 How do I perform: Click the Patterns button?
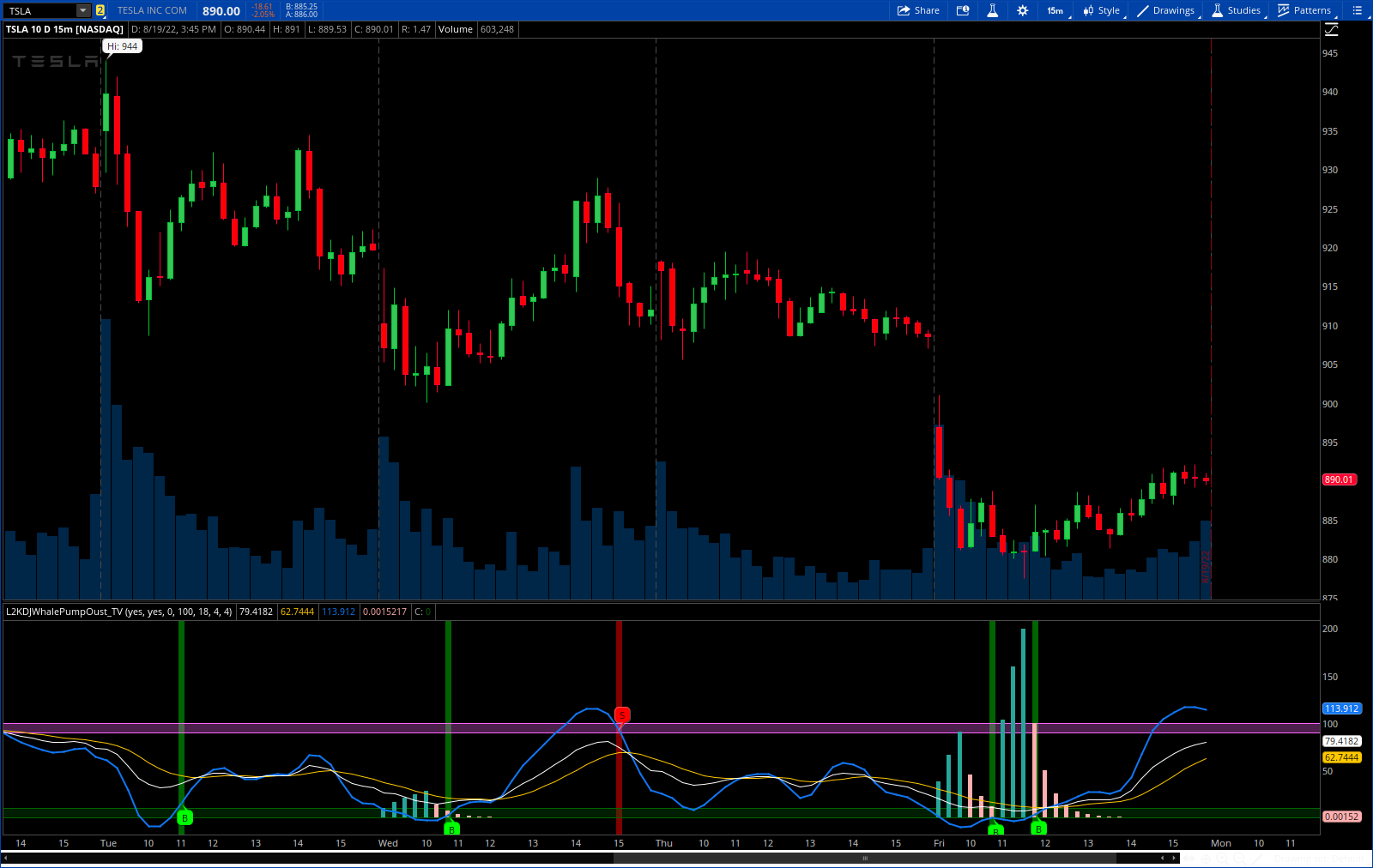pos(1304,10)
